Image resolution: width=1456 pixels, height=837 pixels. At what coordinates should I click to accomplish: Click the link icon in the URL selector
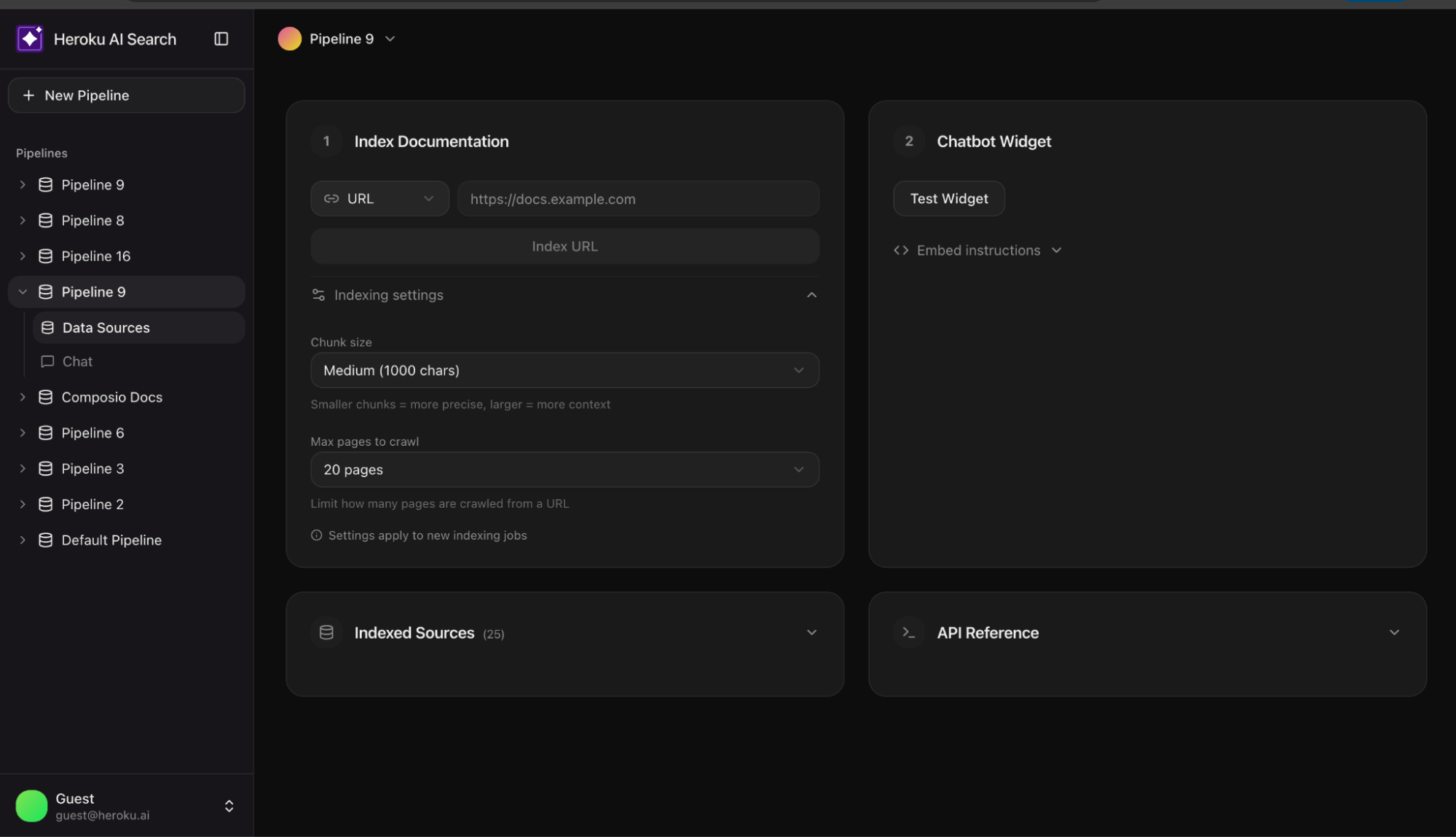click(331, 198)
